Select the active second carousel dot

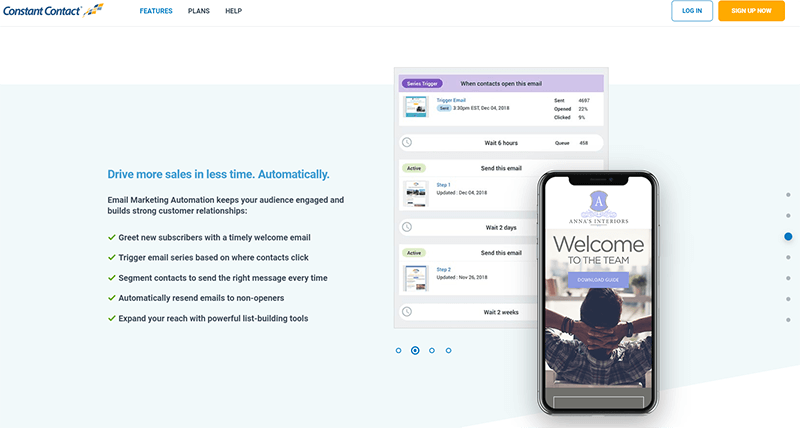[415, 350]
